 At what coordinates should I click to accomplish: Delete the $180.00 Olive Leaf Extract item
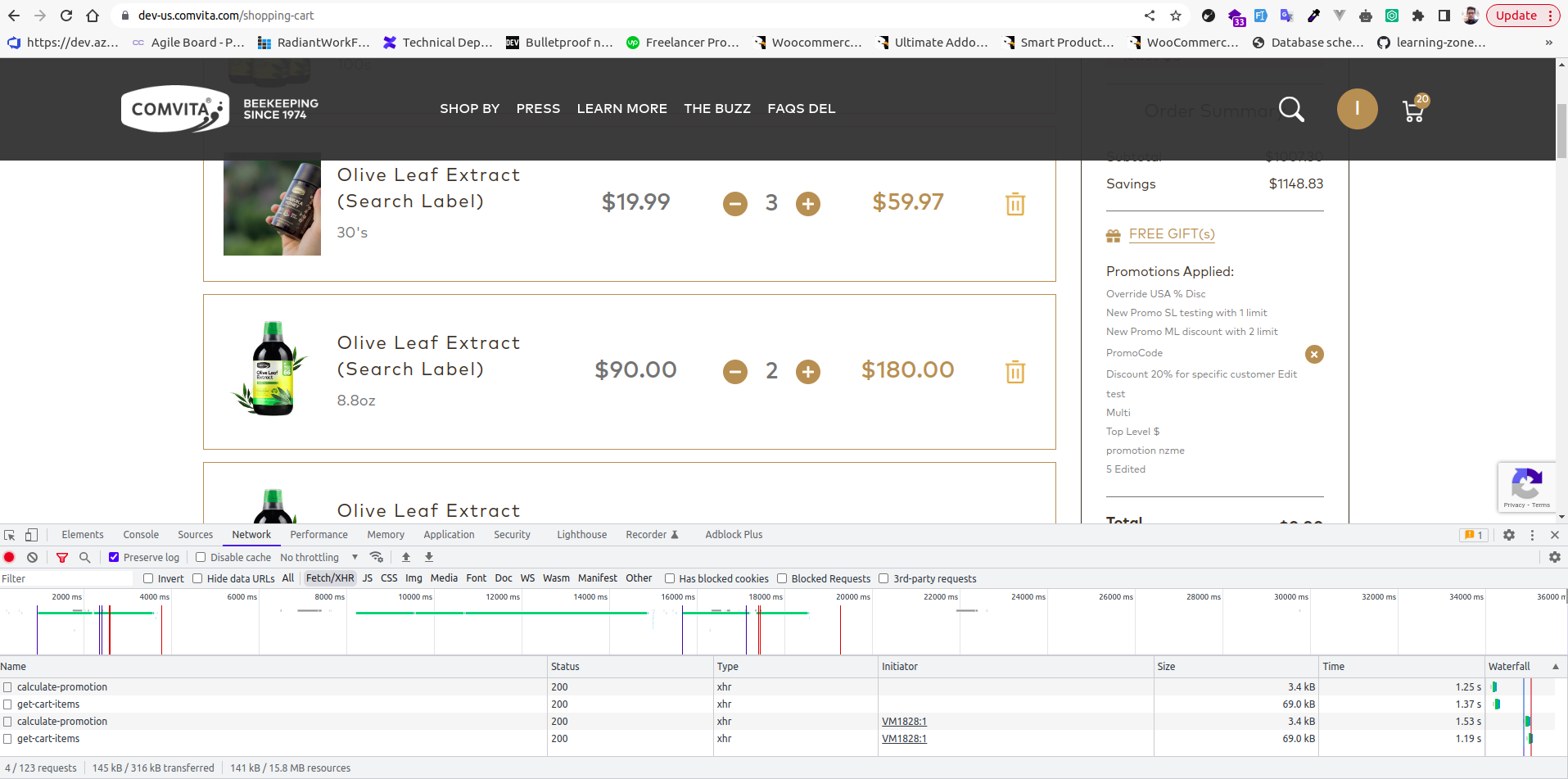[x=1015, y=371]
